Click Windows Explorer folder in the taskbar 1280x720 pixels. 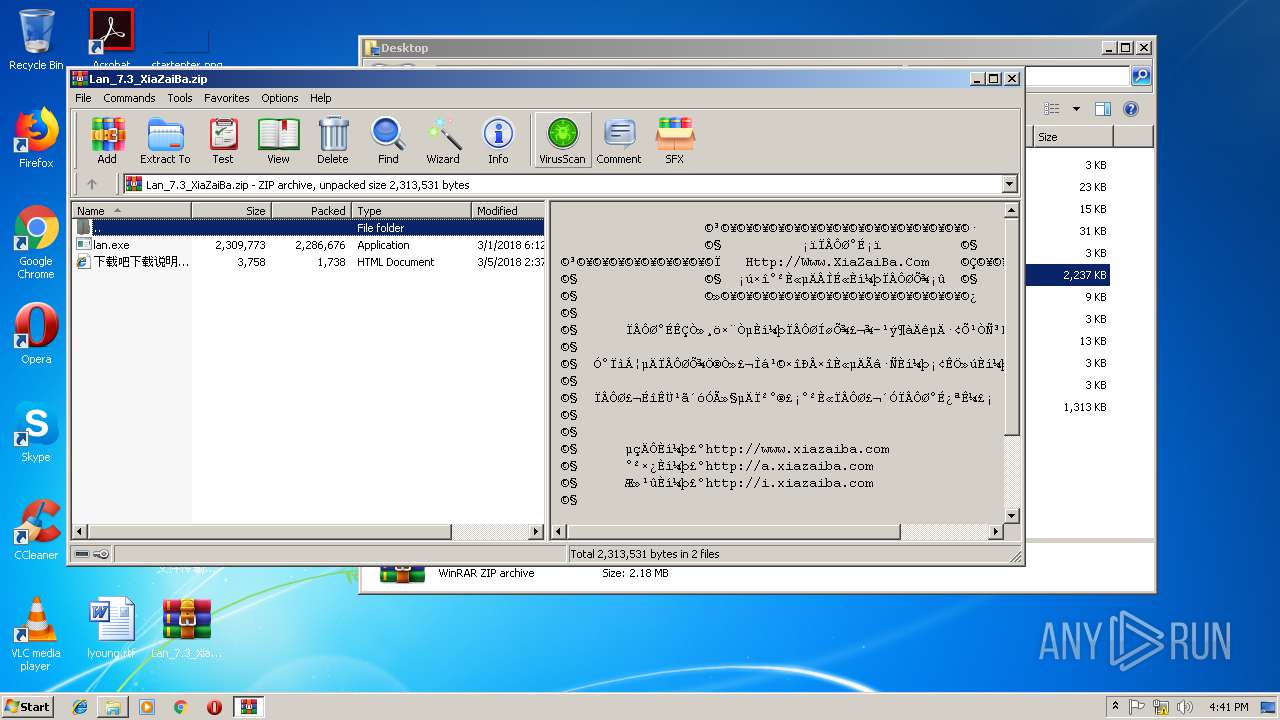point(113,707)
